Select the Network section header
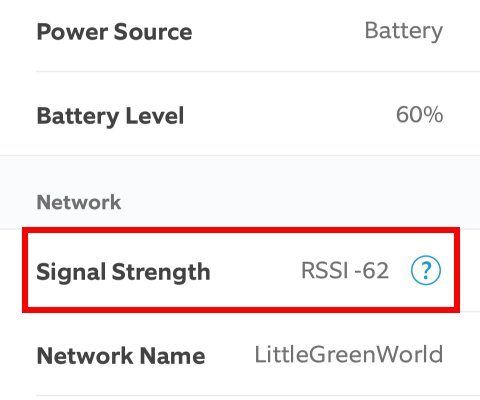The image size is (480, 400). pos(79,202)
